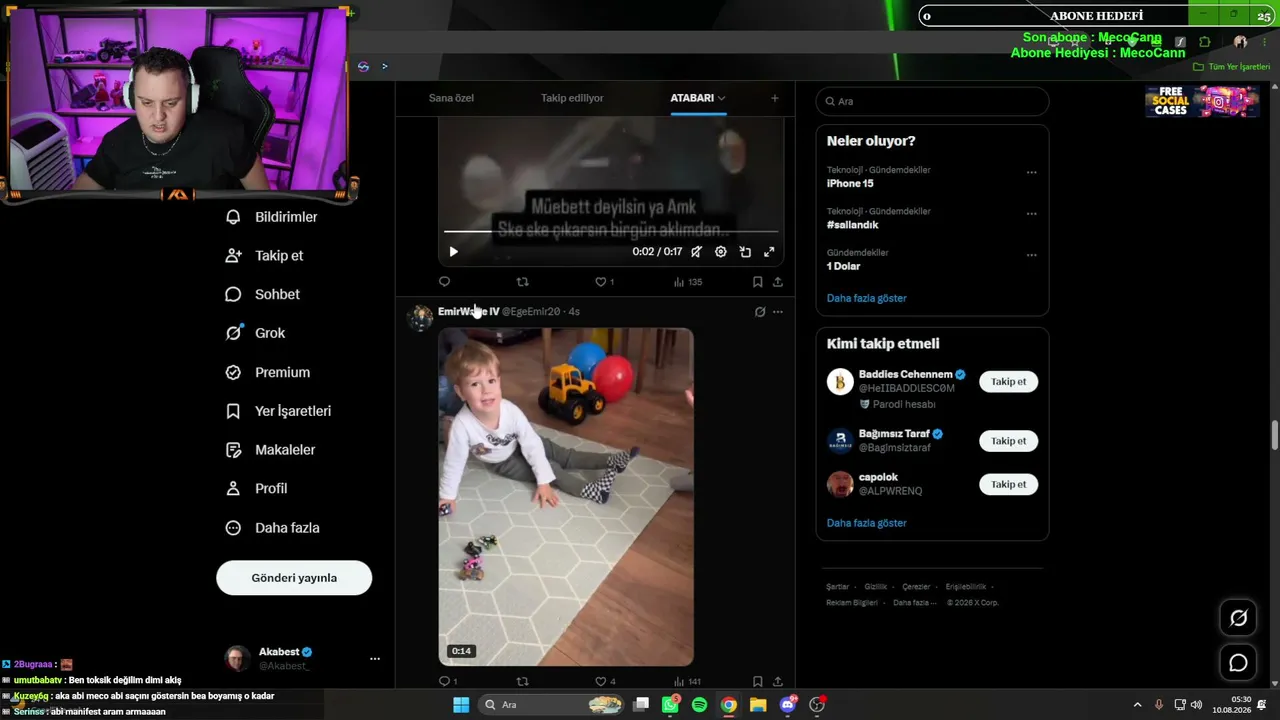Repost the top video post
The image size is (1280, 720).
522,282
